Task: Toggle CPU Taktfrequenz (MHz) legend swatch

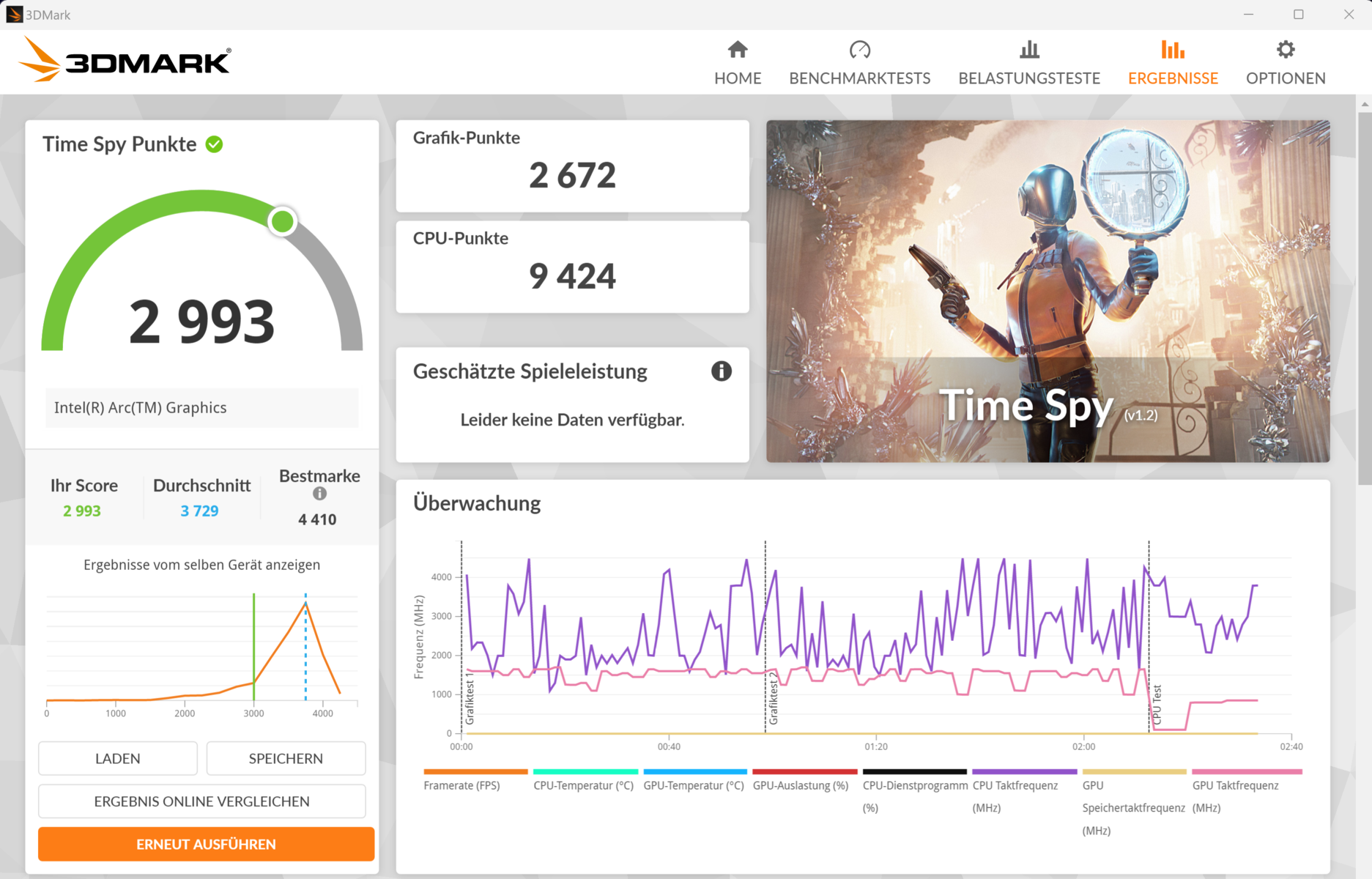Action: click(x=1025, y=771)
